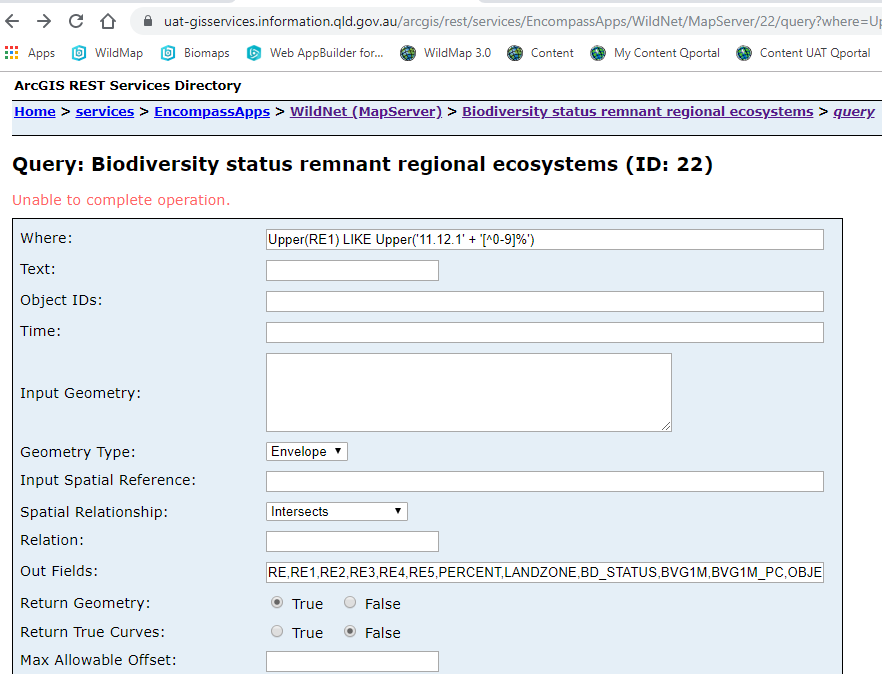This screenshot has width=882, height=674.
Task: Open Web AppBuilder bookmark
Action: (x=315, y=53)
